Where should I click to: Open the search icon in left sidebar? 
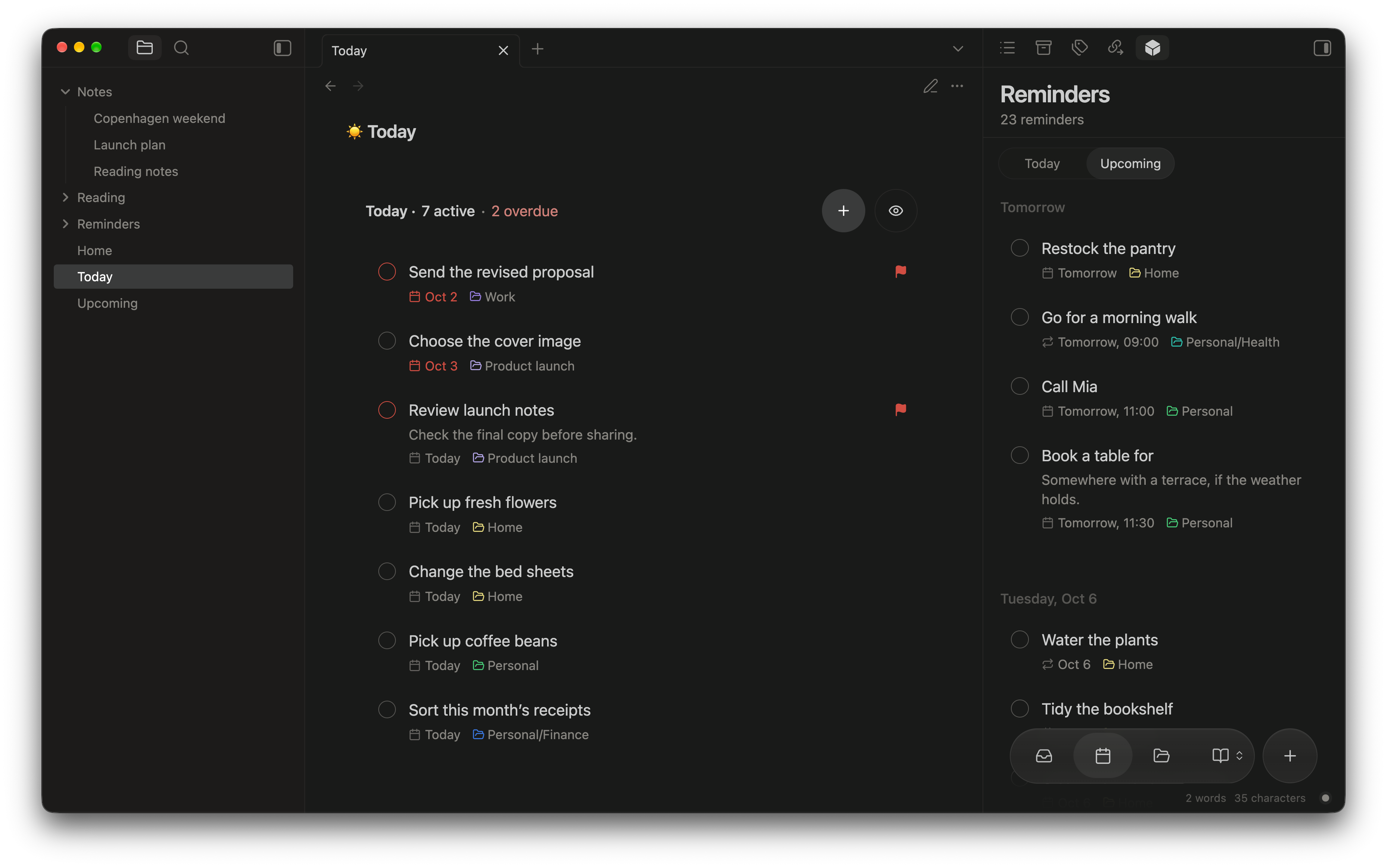pos(181,48)
